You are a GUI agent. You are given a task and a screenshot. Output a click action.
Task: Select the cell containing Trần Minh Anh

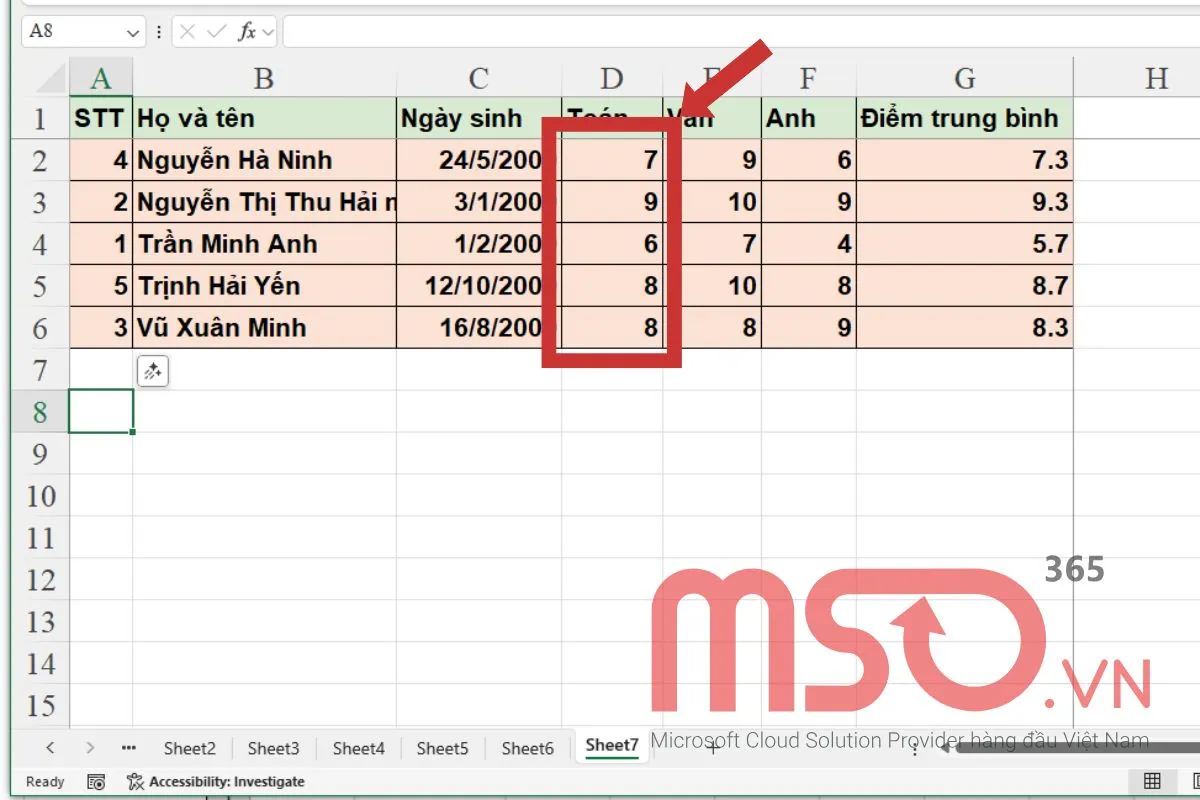click(264, 244)
